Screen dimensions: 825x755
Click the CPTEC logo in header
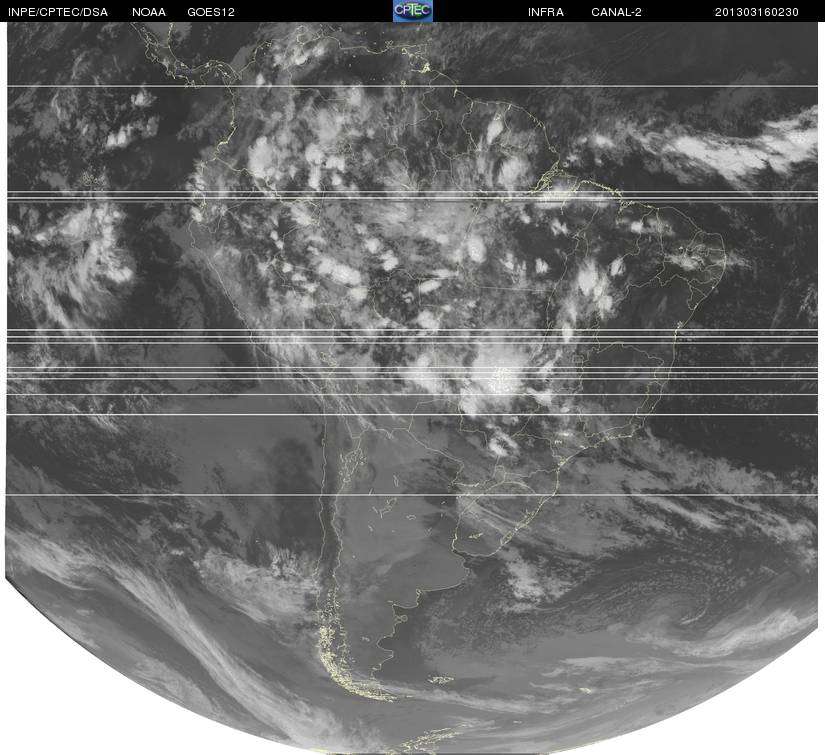pyautogui.click(x=413, y=11)
